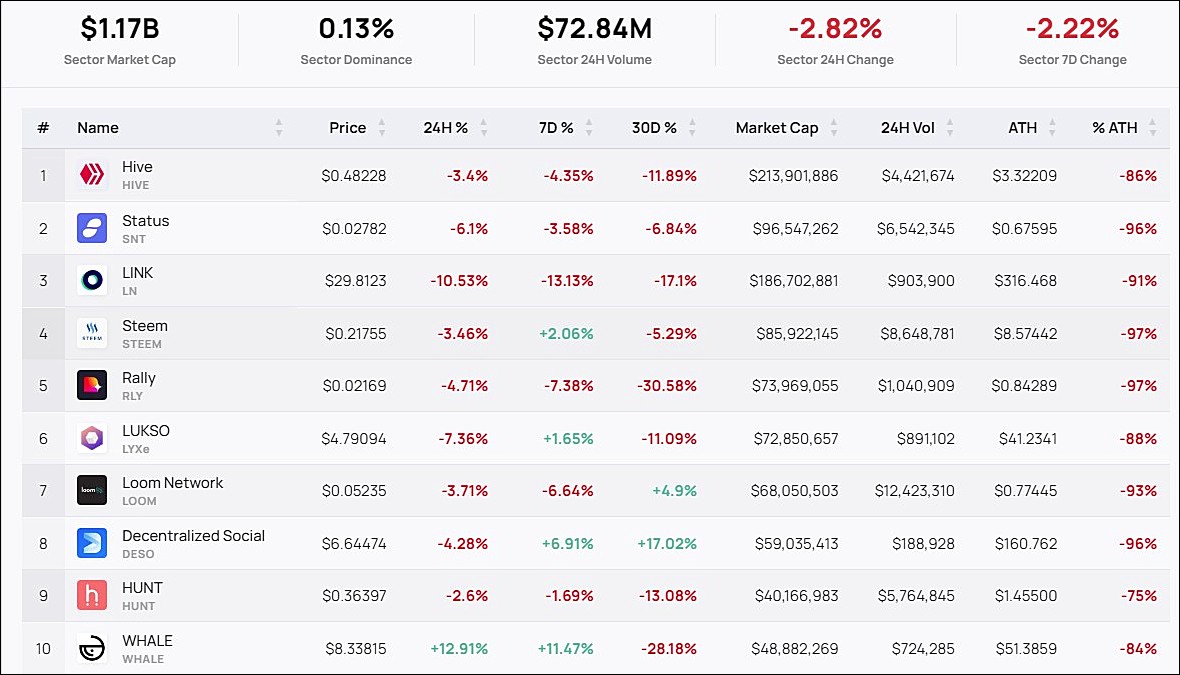Click the # column header
Viewport: 1180px width, 675px height.
point(43,128)
